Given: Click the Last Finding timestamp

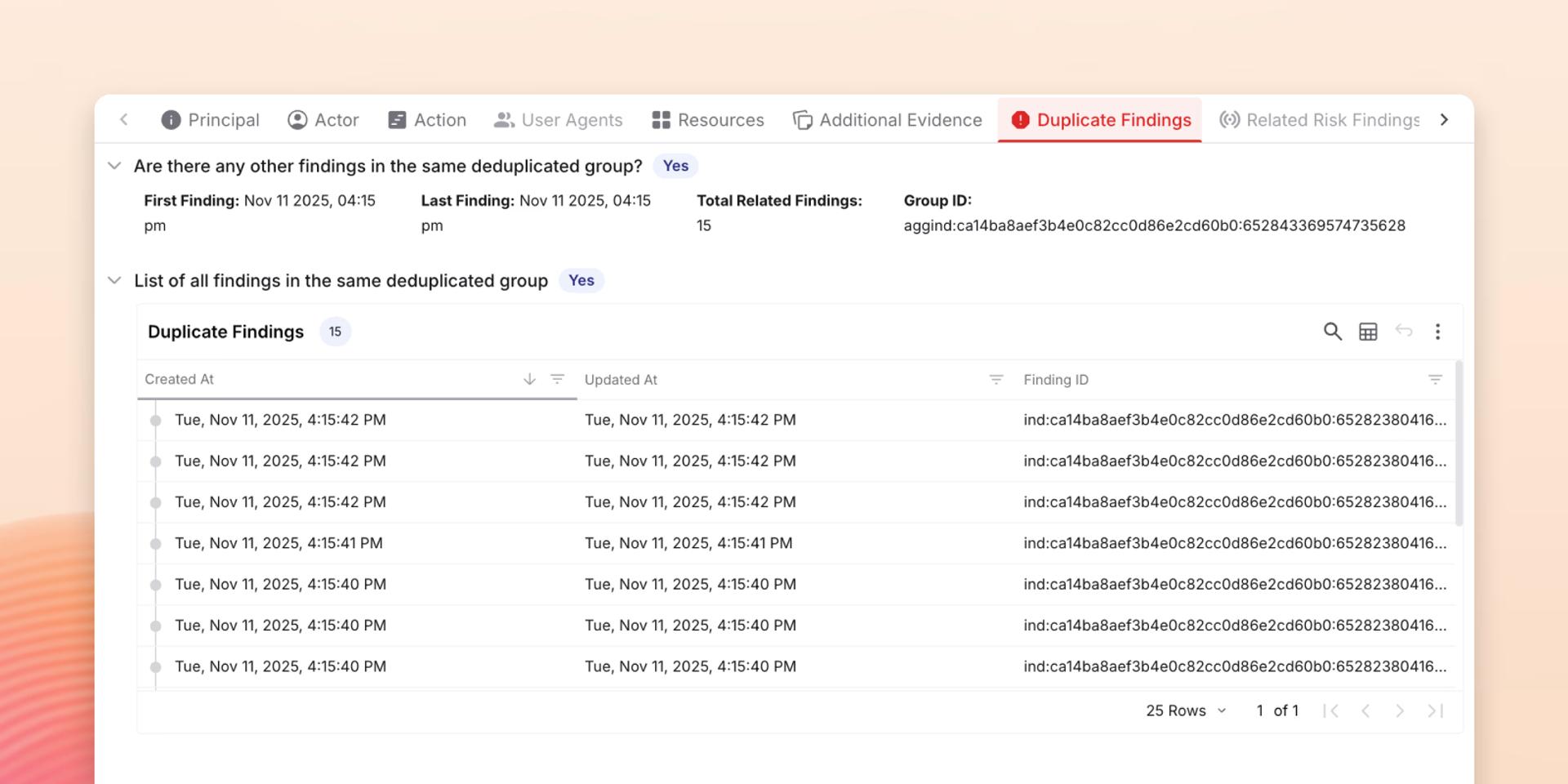Looking at the screenshot, I should [x=536, y=212].
